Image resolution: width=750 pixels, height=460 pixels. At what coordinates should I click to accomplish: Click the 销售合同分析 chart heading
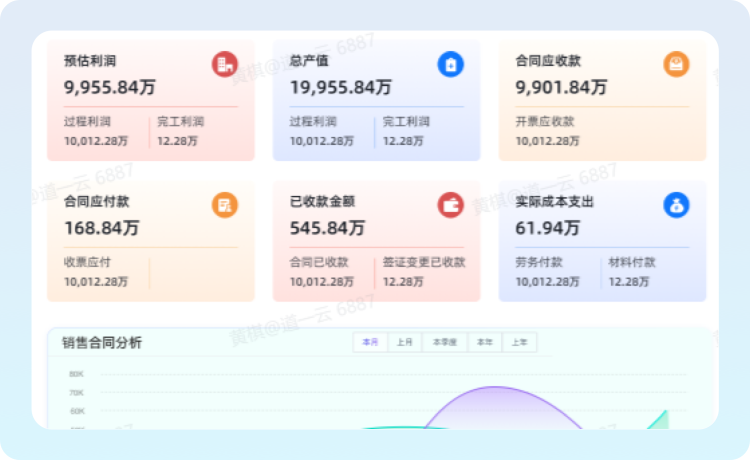pos(102,343)
